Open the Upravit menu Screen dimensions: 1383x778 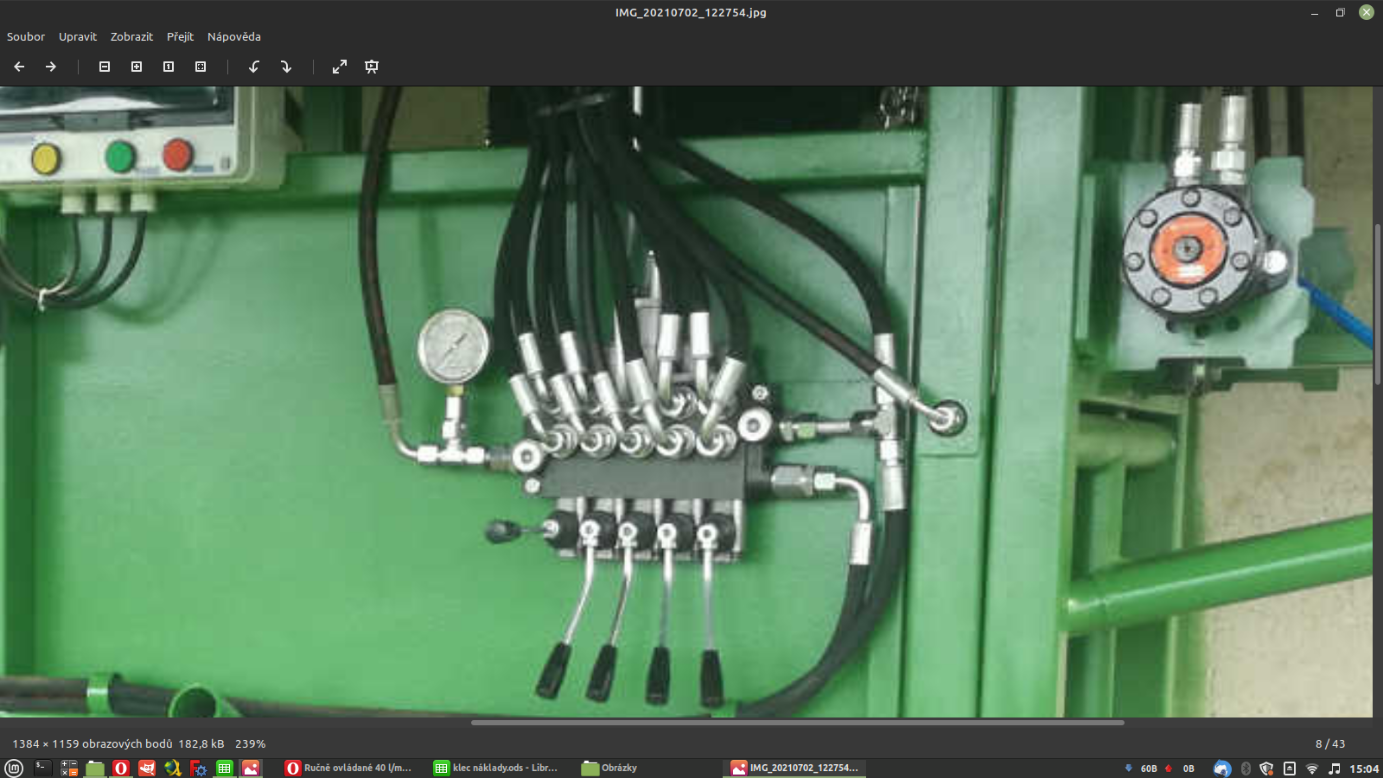point(78,37)
